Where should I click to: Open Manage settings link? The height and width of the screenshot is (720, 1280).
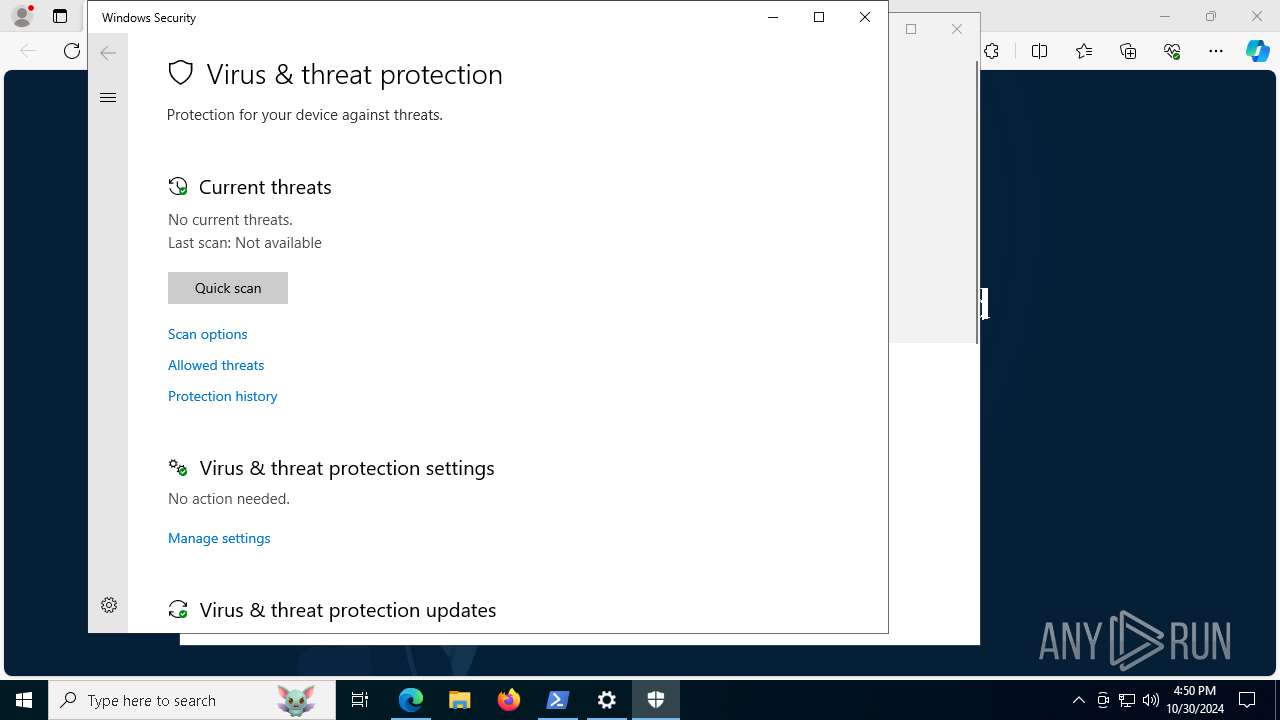click(x=219, y=538)
